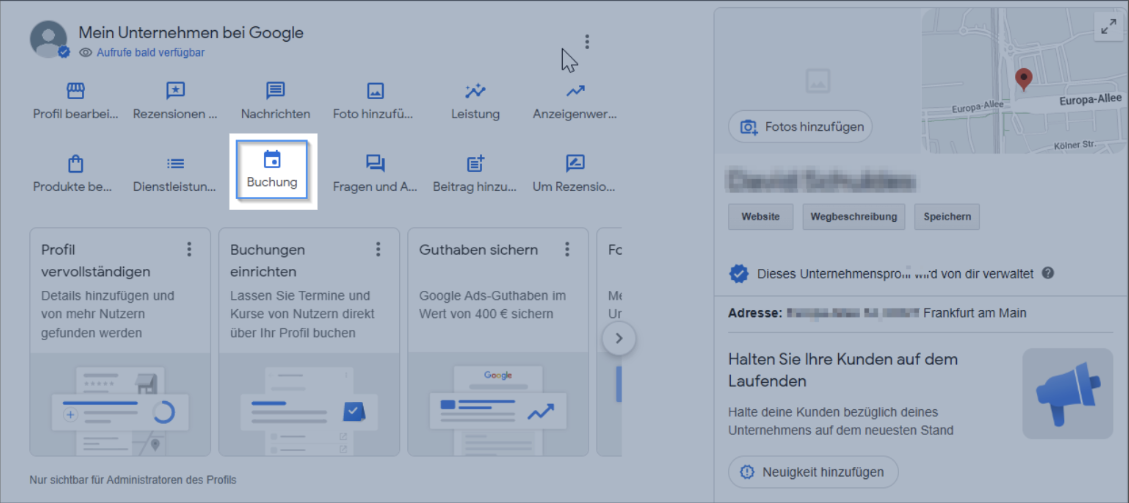Open Um Rezensionen bitten icon

pos(575,163)
